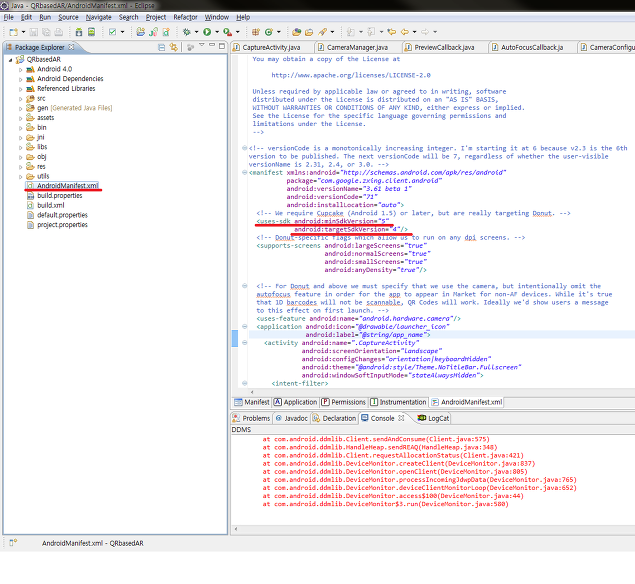The height and width of the screenshot is (584, 635).
Task: Expand the Android 4.0 library node
Action: (21, 70)
